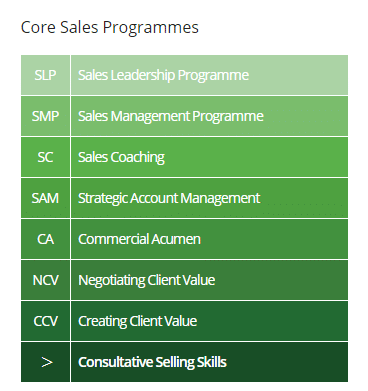Image resolution: width=368 pixels, height=391 pixels.
Task: Click the NCV abbreviation cell
Action: point(45,280)
